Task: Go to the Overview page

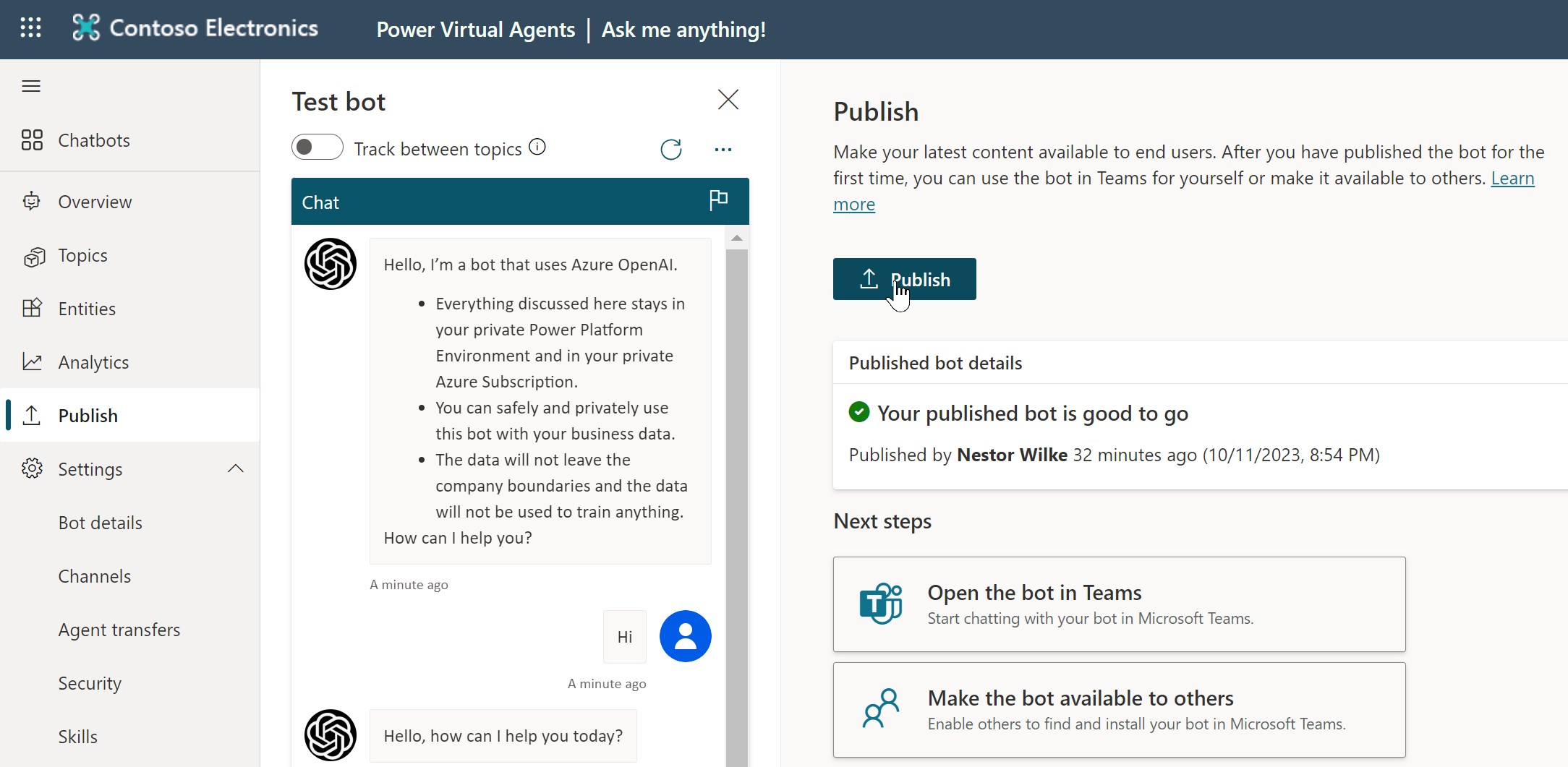Action: pos(130,202)
